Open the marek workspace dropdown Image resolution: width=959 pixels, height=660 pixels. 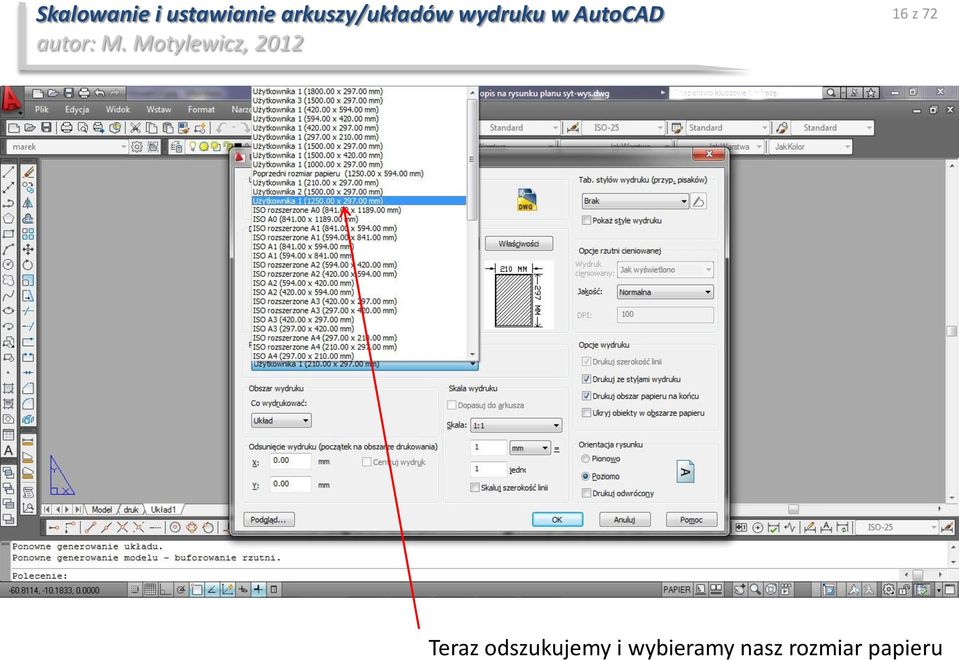(x=67, y=147)
